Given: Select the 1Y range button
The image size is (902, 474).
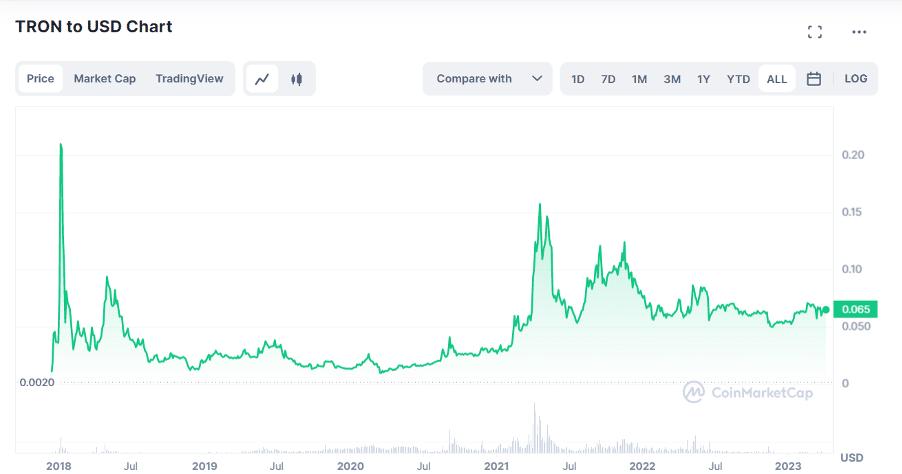Looking at the screenshot, I should pos(704,79).
